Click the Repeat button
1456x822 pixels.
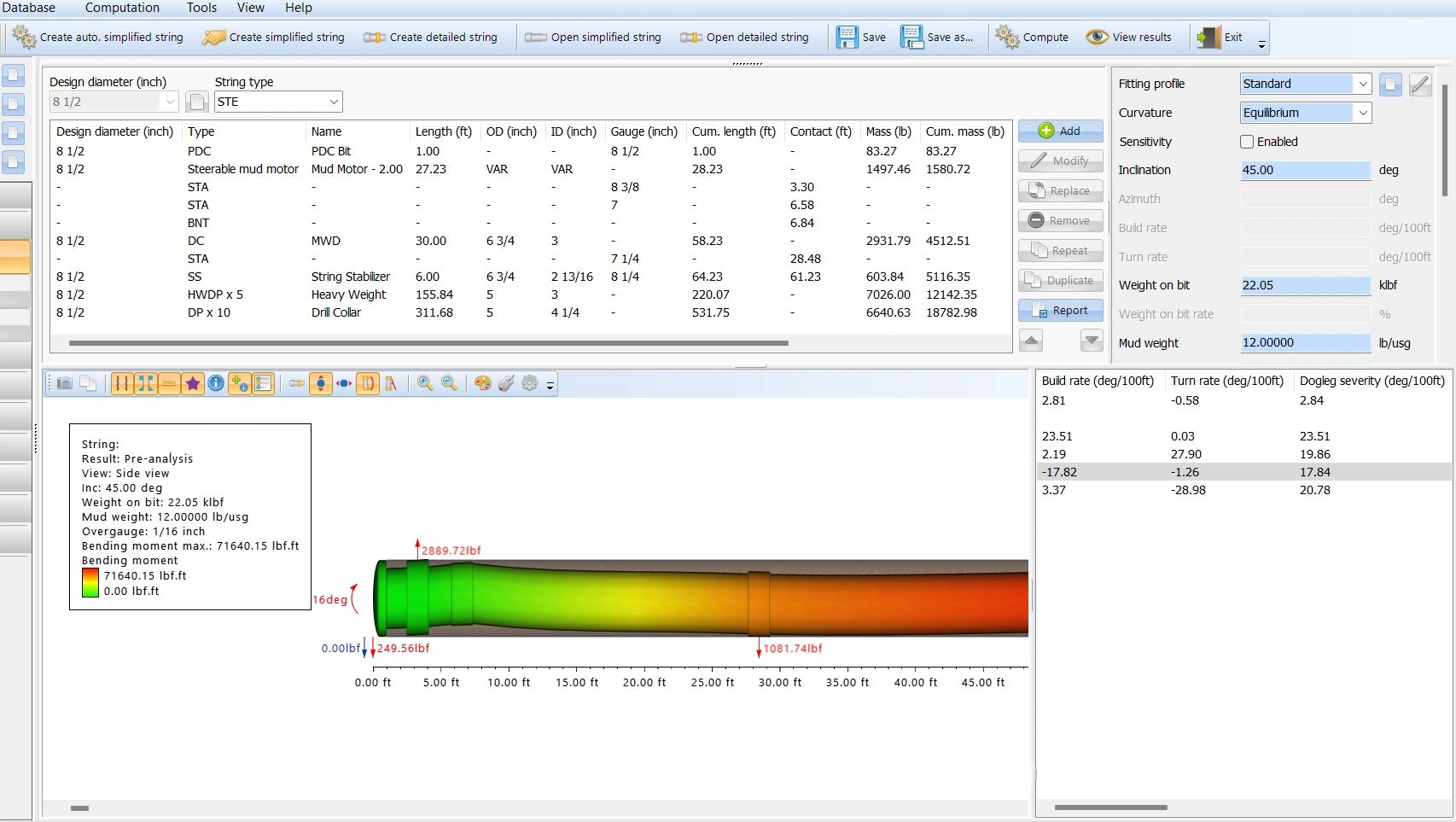1060,250
